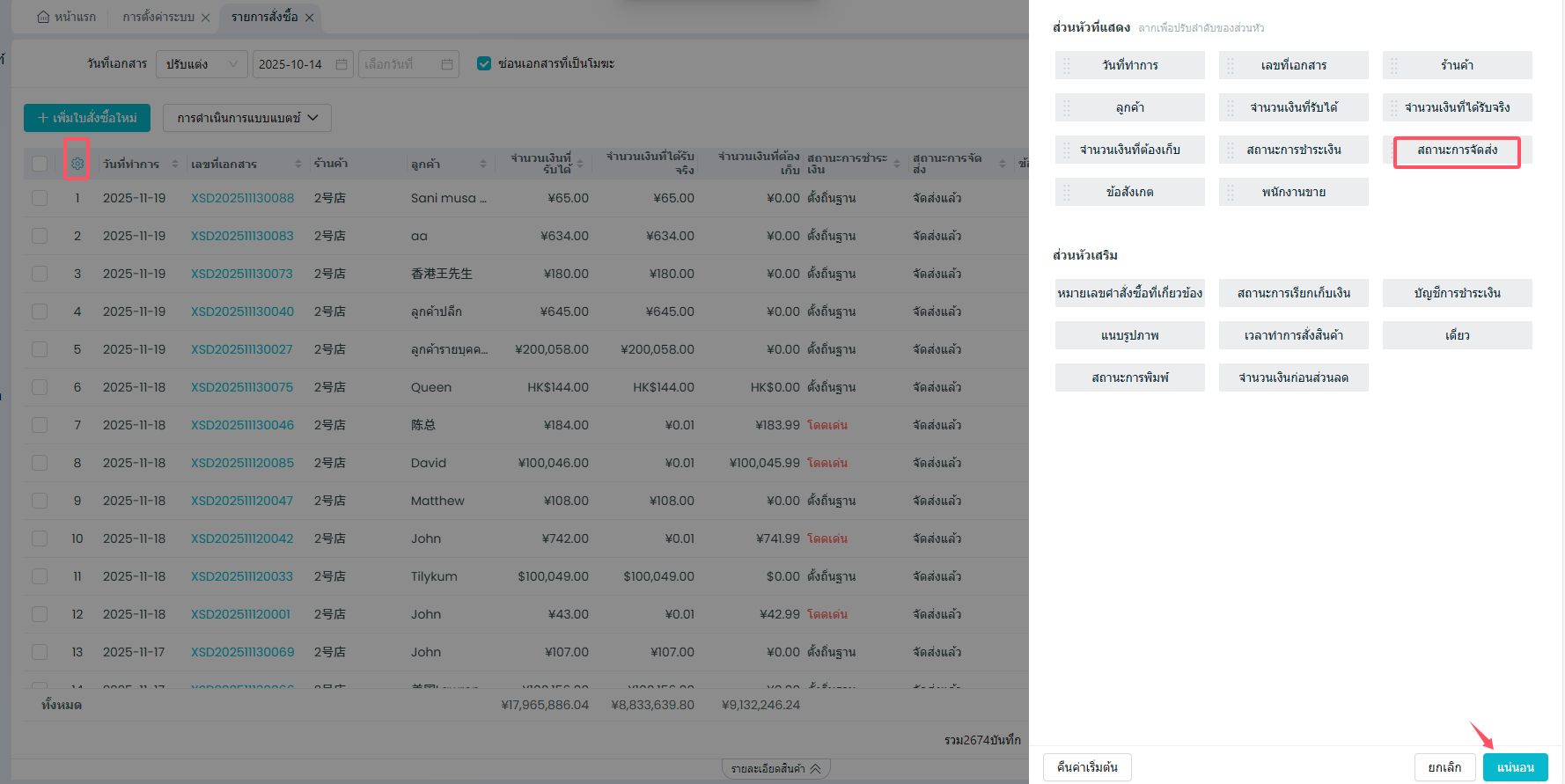Click sort icon on เลขที่เอกสาร column
The width and height of the screenshot is (1565, 784).
298,164
